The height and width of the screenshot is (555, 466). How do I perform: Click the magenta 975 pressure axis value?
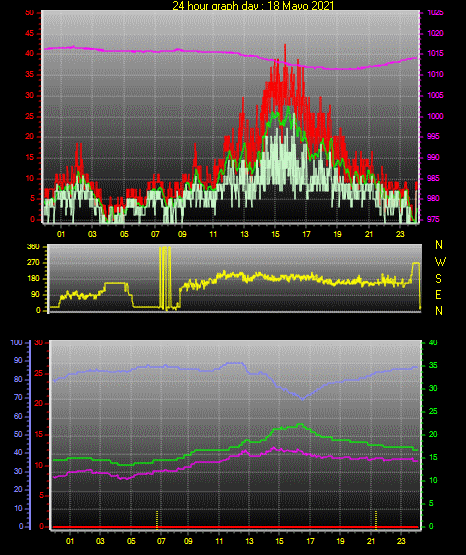(x=434, y=219)
